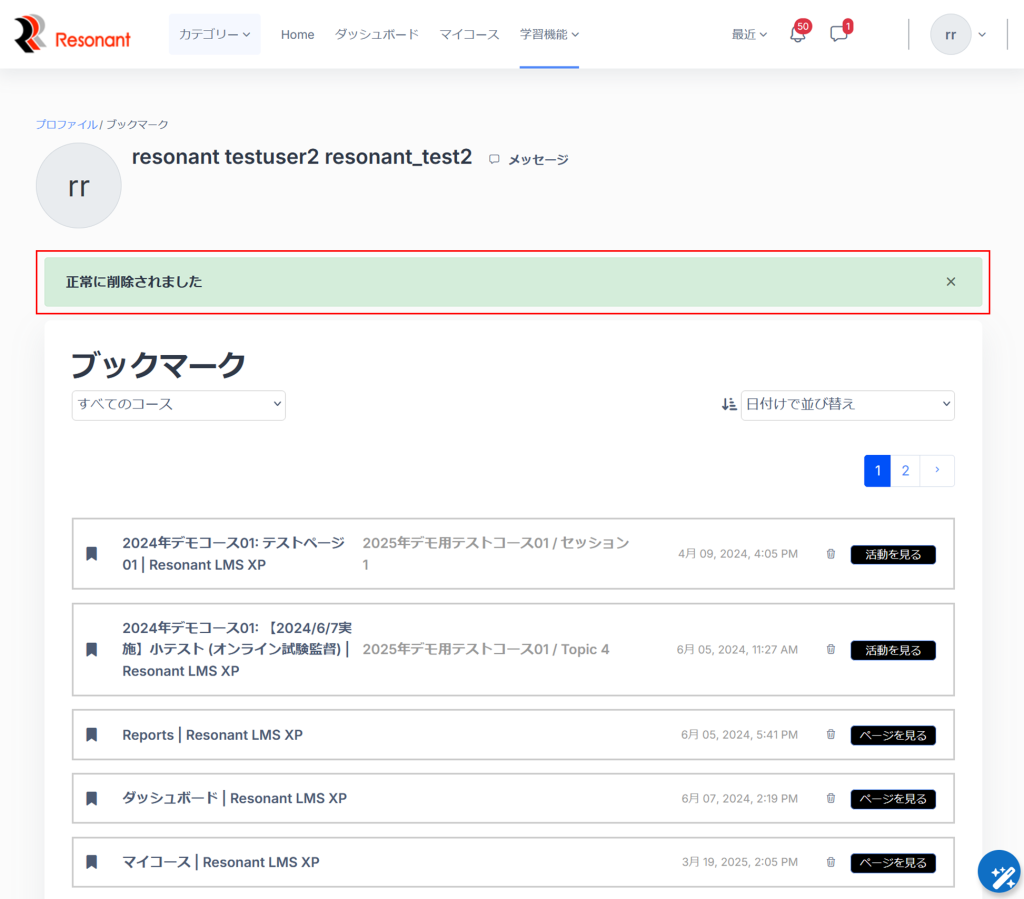The height and width of the screenshot is (899, 1024).
Task: Delete the Reports bookmark via trash icon
Action: coord(830,735)
